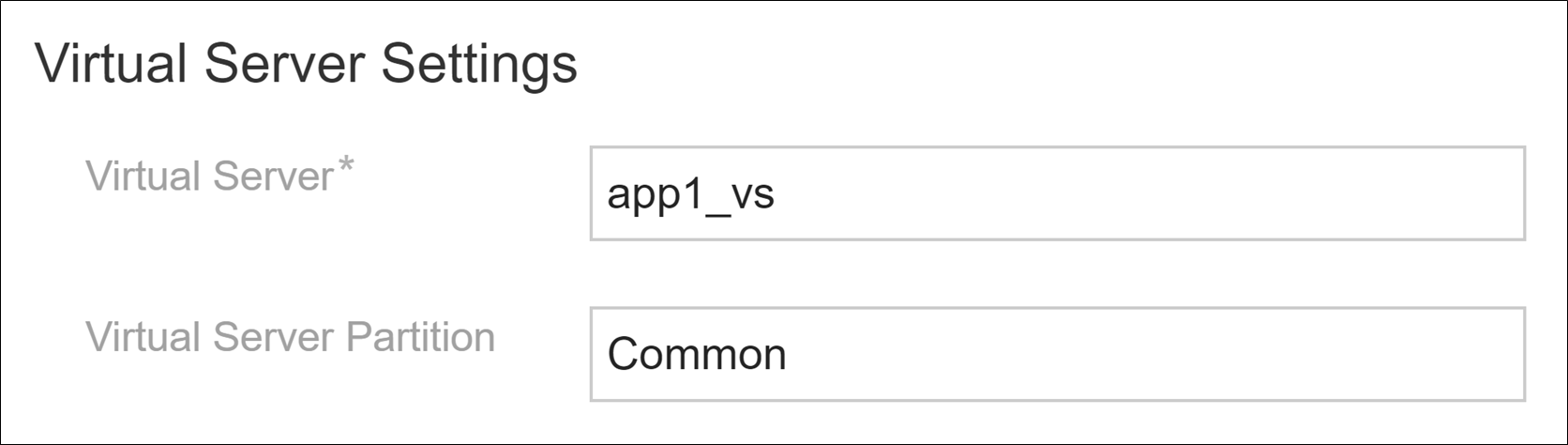This screenshot has width=1568, height=445.
Task: Click the "Virtual Server Settings" heading
Action: pos(306,64)
